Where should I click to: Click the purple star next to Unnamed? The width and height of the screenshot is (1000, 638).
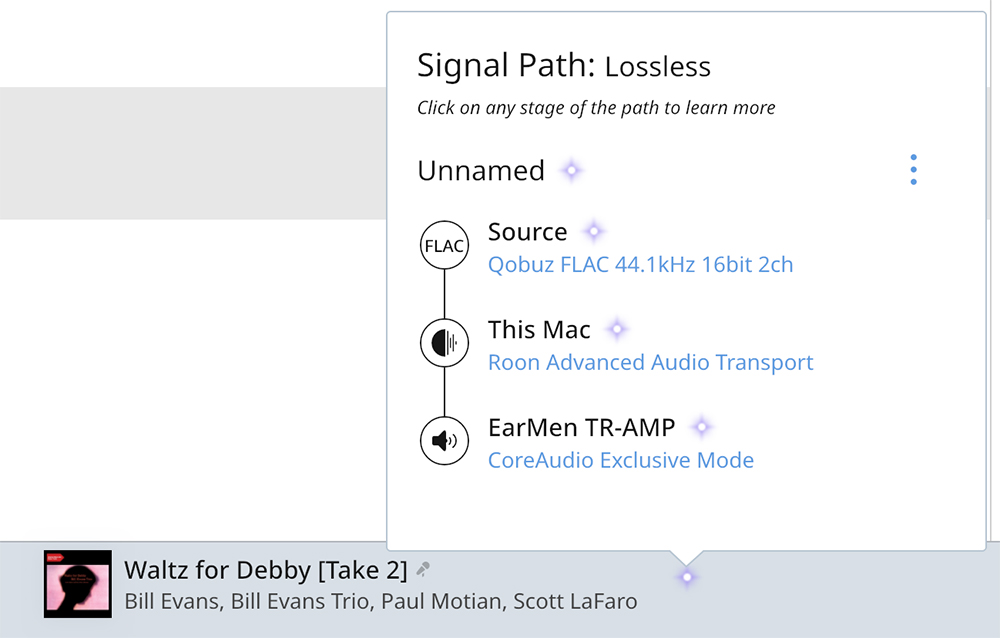(x=571, y=171)
